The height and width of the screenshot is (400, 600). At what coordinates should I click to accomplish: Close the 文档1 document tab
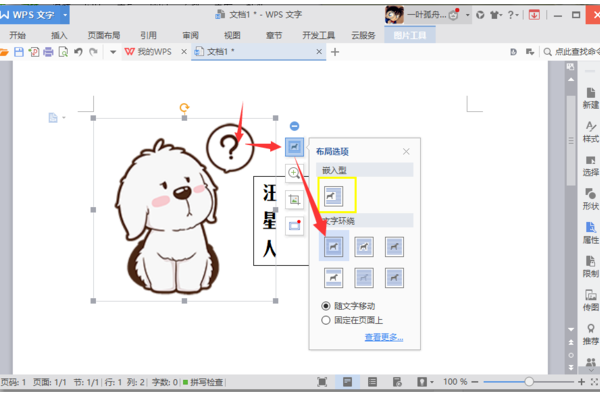pyautogui.click(x=319, y=52)
